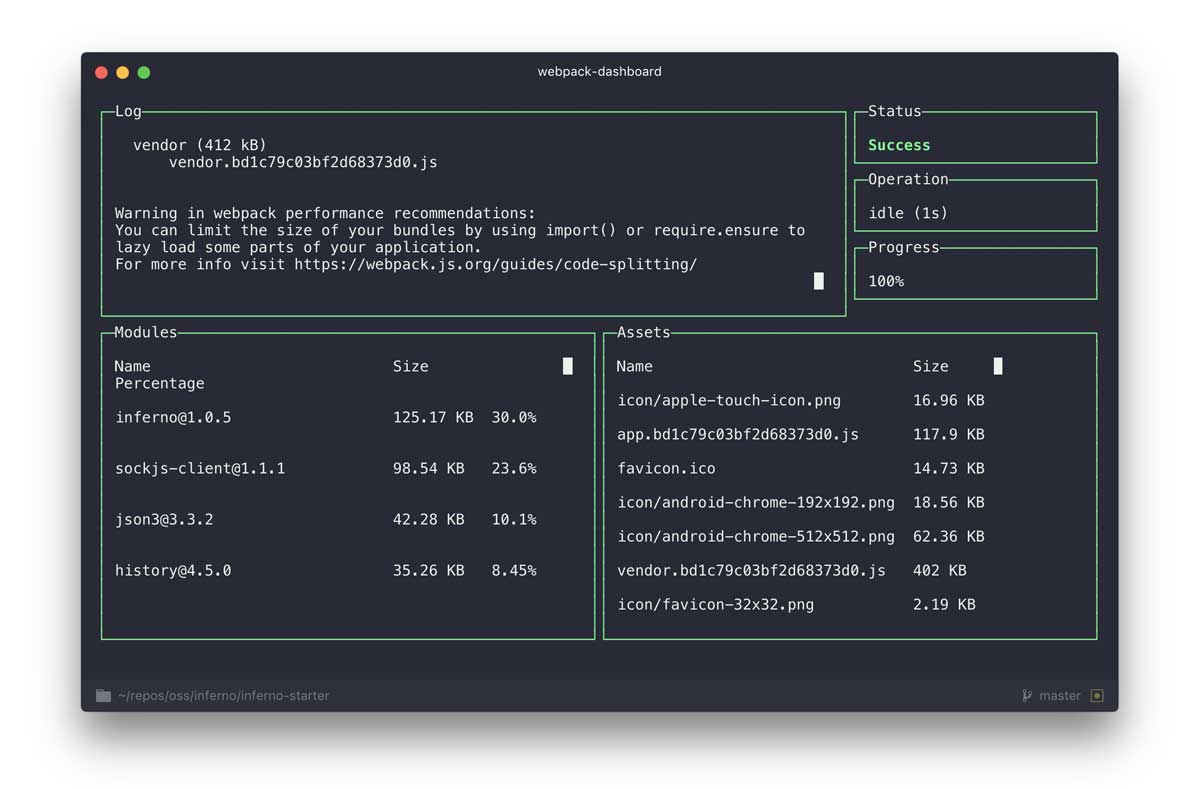Click the 117.9 KB asset size
Screen dimensions: 1200x789
[949, 434]
